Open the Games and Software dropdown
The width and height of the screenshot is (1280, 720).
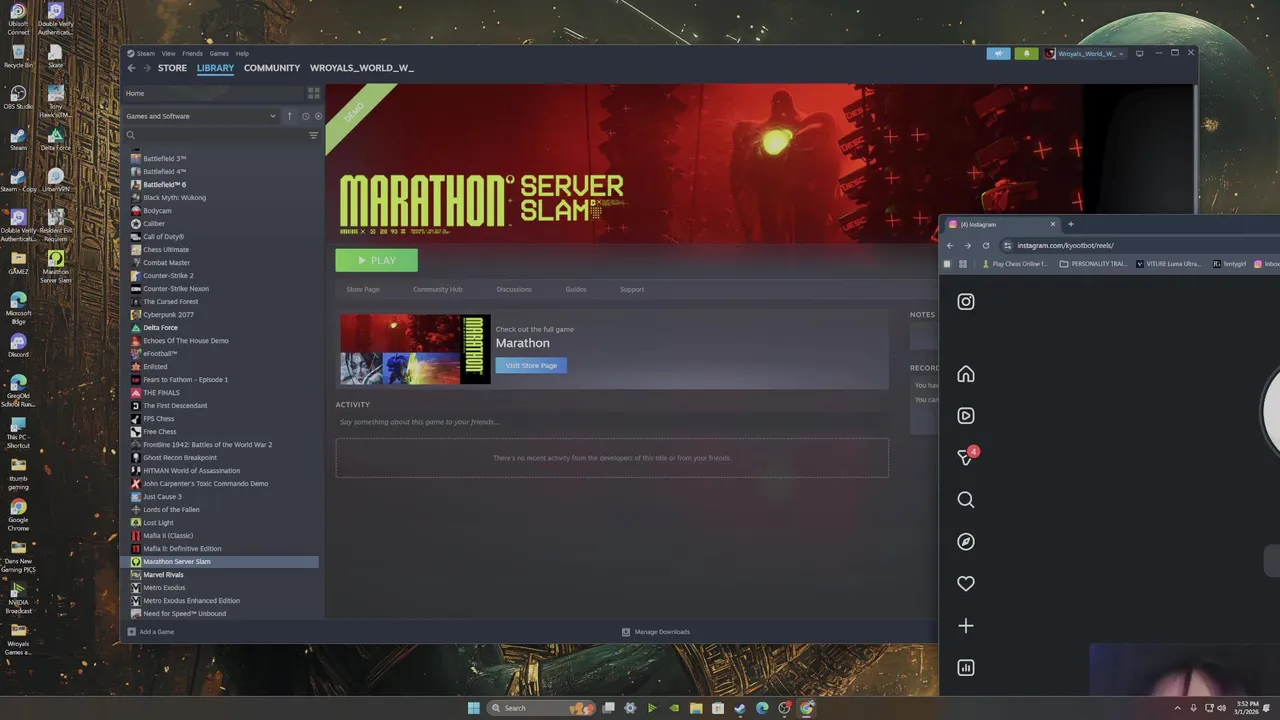[x=201, y=116]
